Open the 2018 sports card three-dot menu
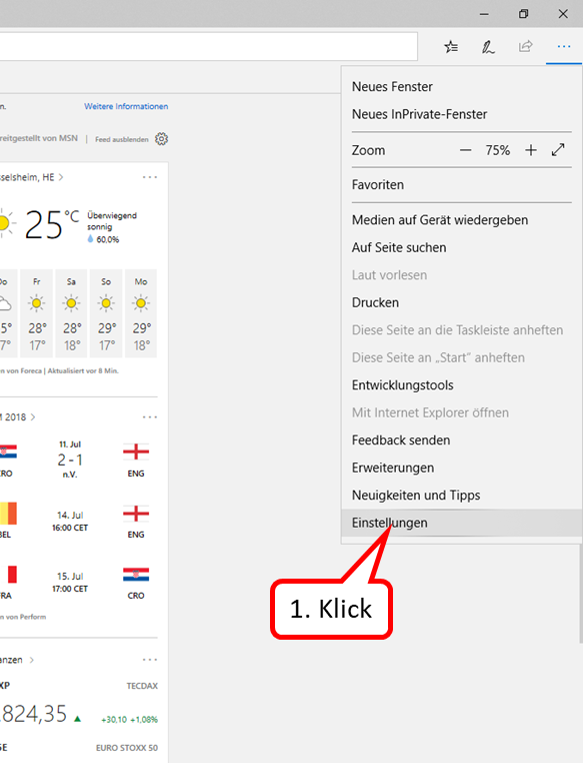This screenshot has width=583, height=763. [150, 417]
